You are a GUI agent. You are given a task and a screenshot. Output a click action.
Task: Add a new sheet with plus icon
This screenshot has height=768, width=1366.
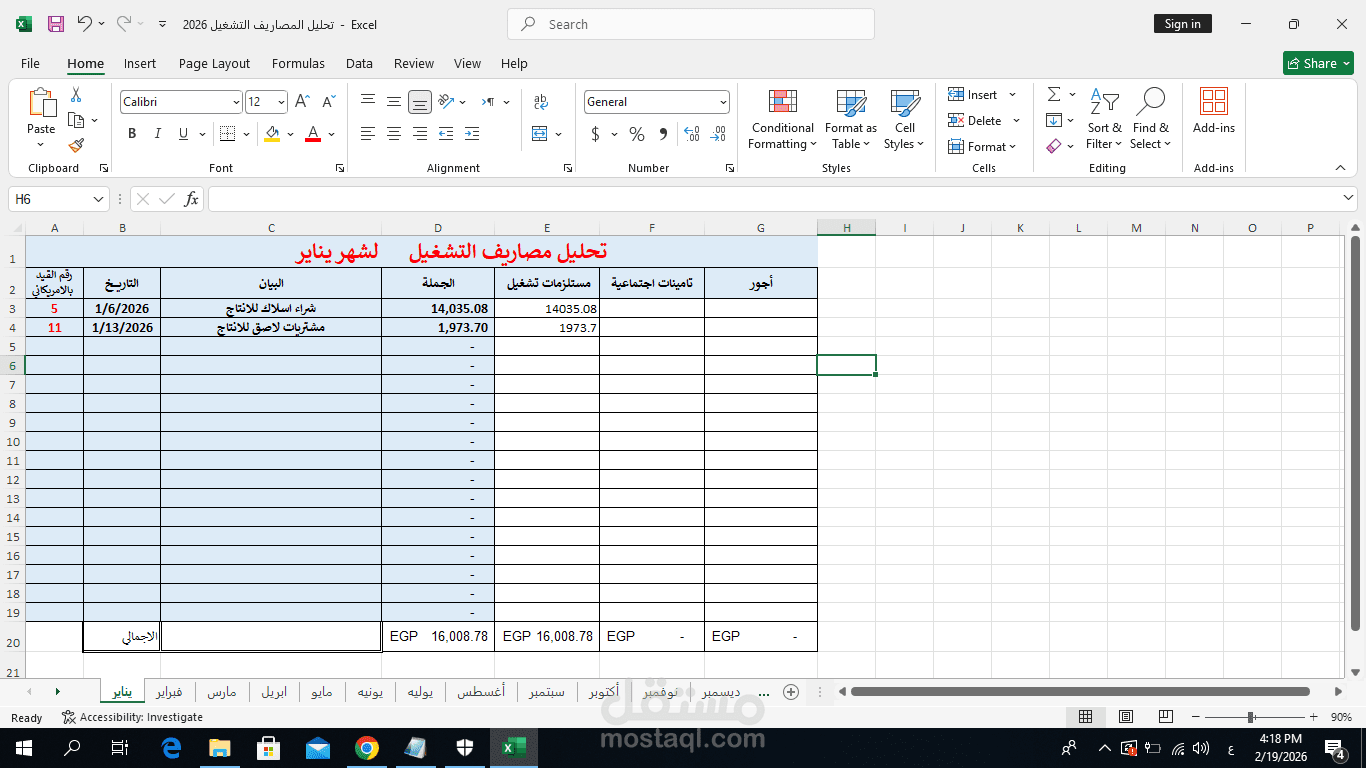tap(791, 692)
